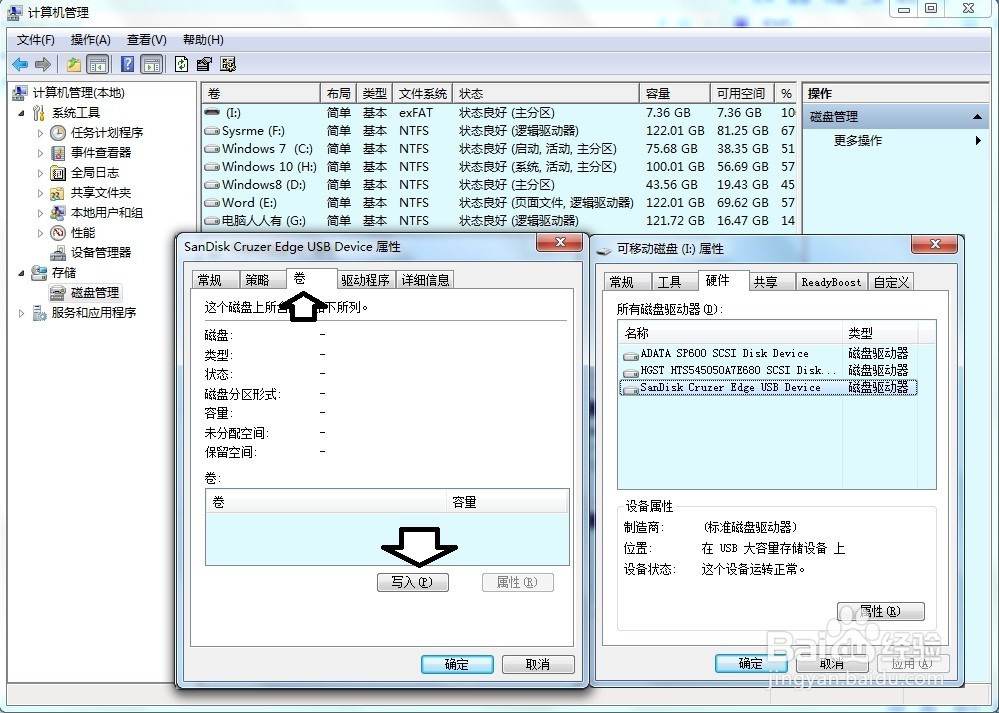Click the ADATA SP600 drive icon
999x713 pixels.
631,354
